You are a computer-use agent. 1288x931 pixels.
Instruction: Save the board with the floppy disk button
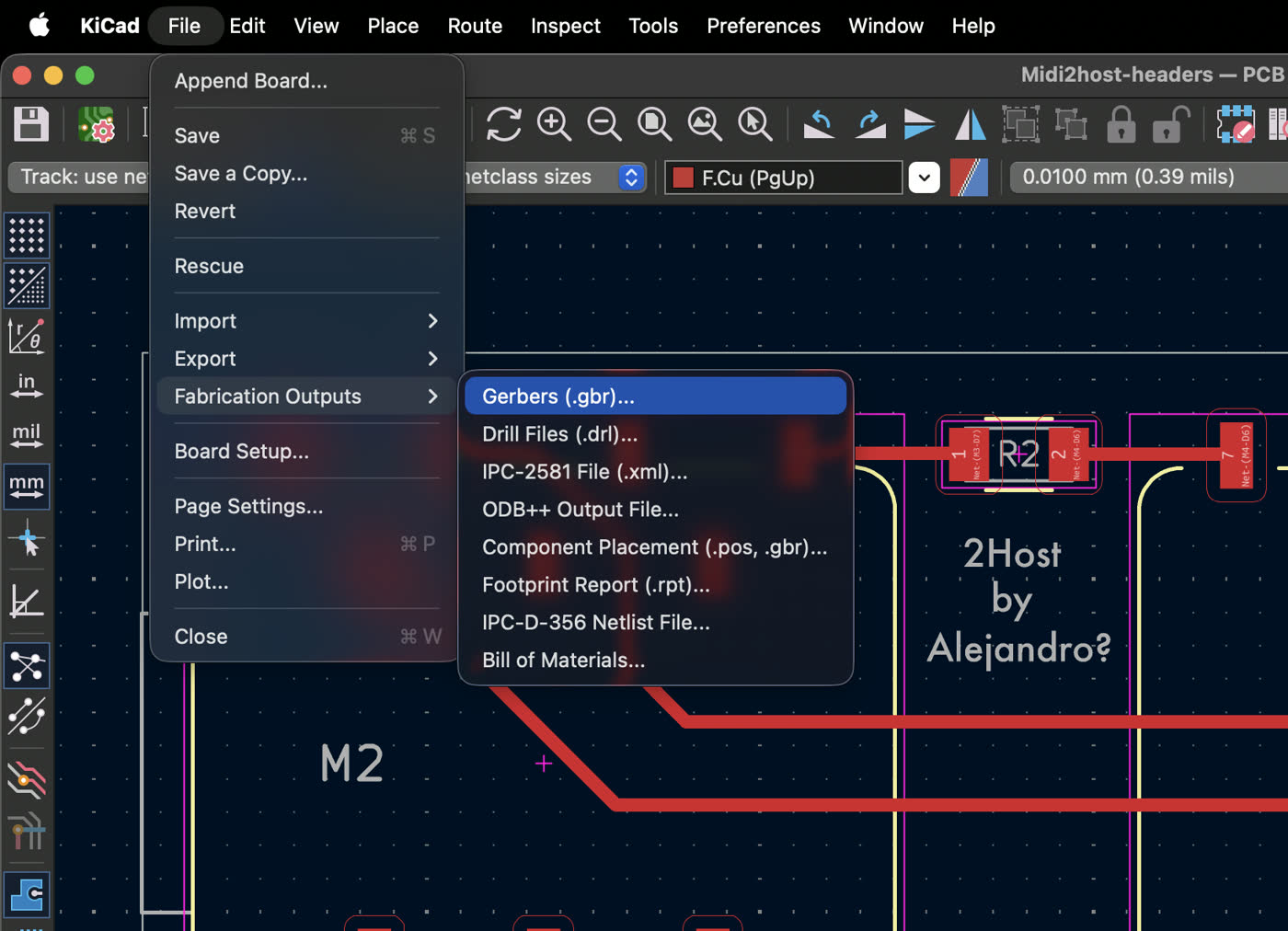point(30,123)
